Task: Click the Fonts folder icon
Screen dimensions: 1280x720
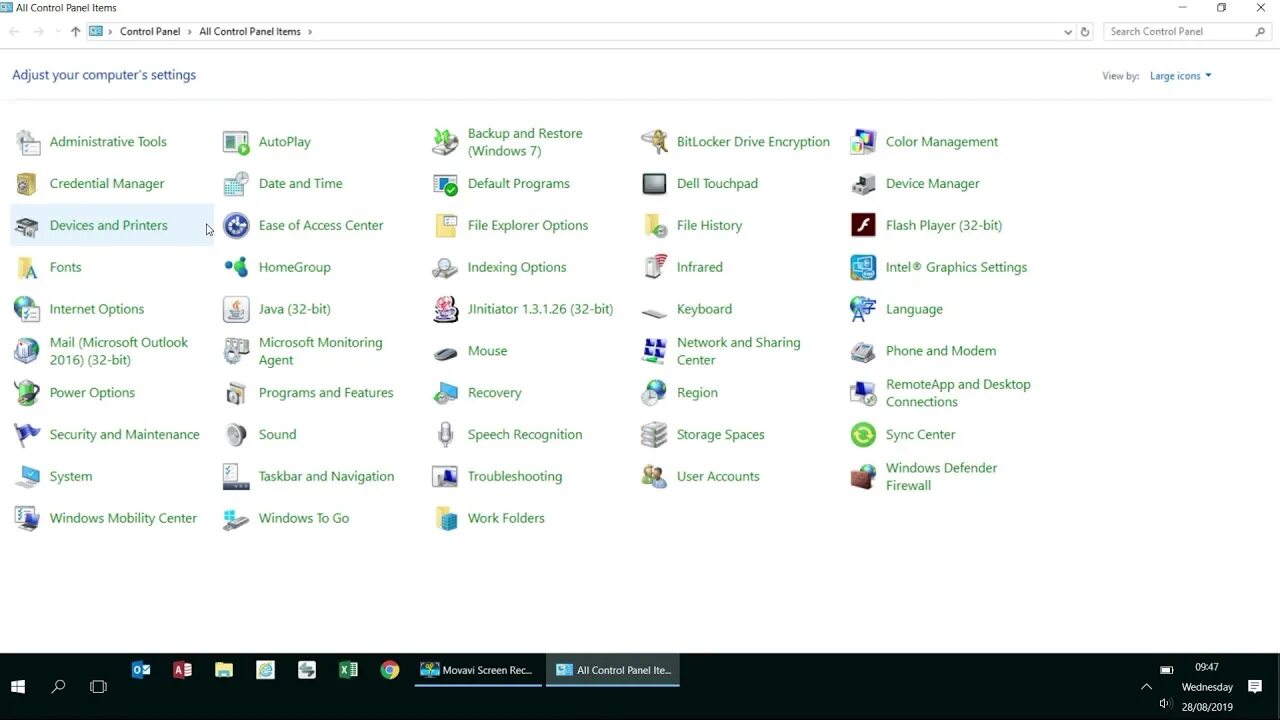Action: tap(27, 268)
